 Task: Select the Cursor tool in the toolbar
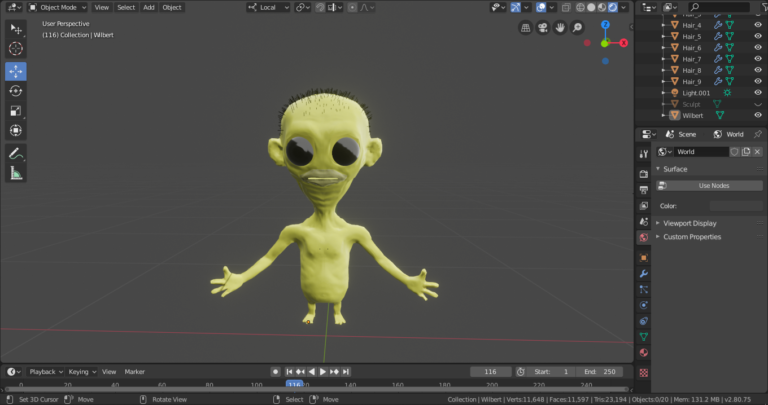point(16,48)
